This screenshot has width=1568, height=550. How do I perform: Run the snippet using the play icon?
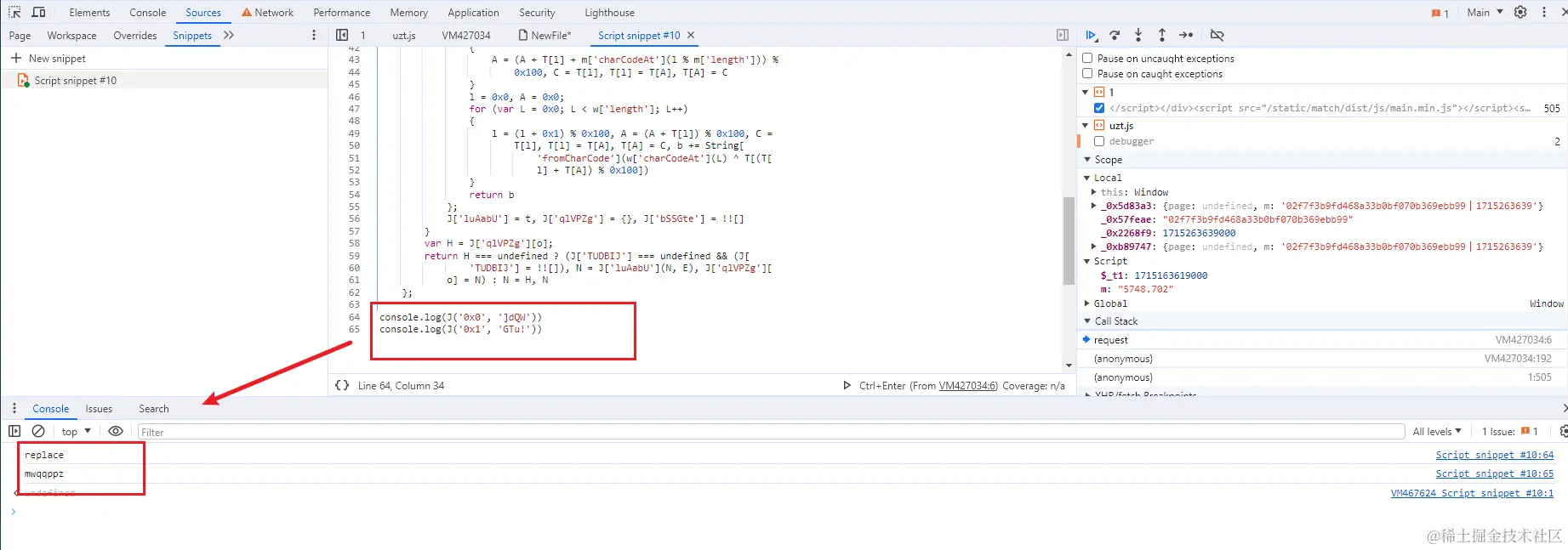[x=847, y=385]
